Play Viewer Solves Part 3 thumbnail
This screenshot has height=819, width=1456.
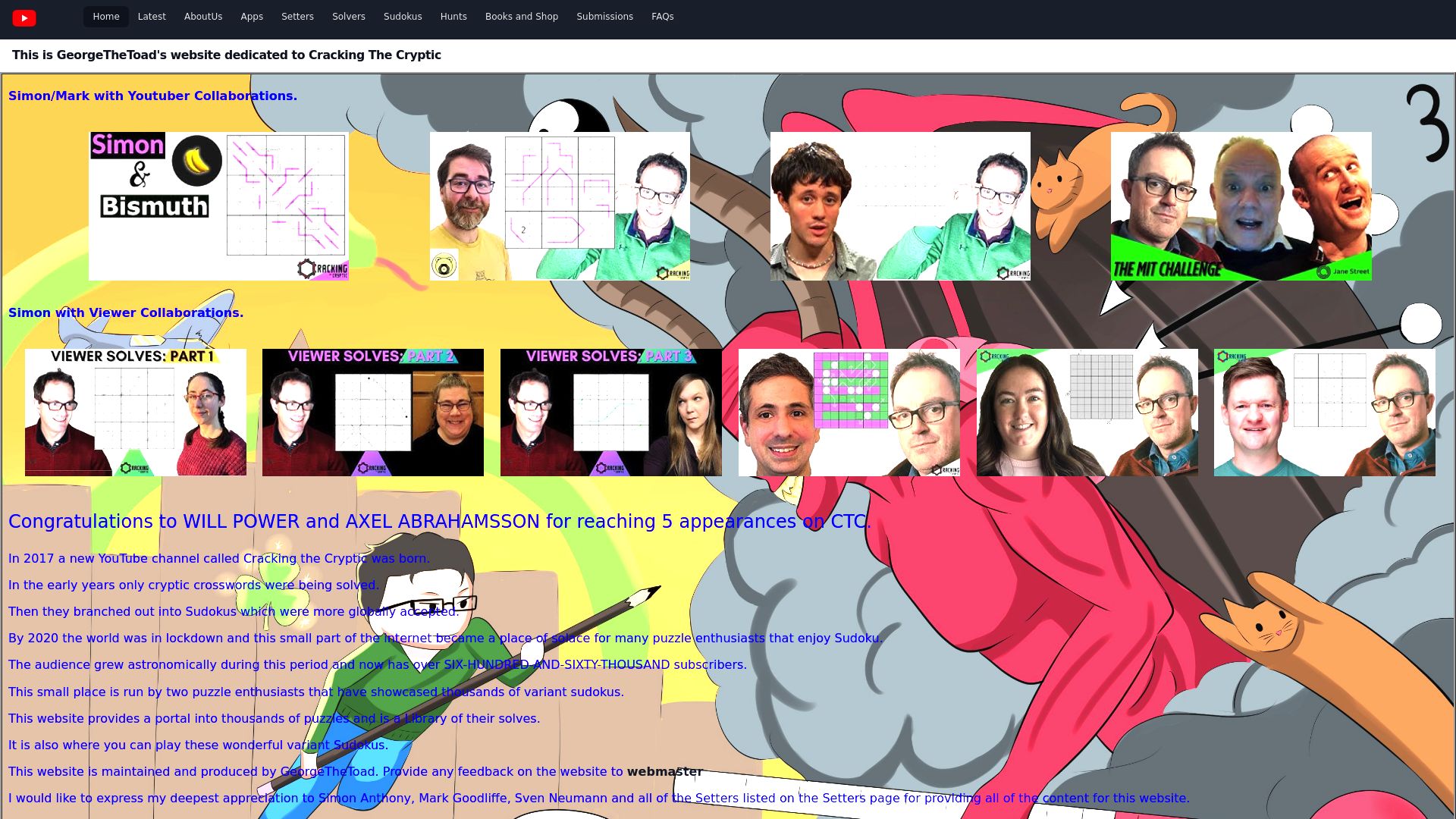611,413
